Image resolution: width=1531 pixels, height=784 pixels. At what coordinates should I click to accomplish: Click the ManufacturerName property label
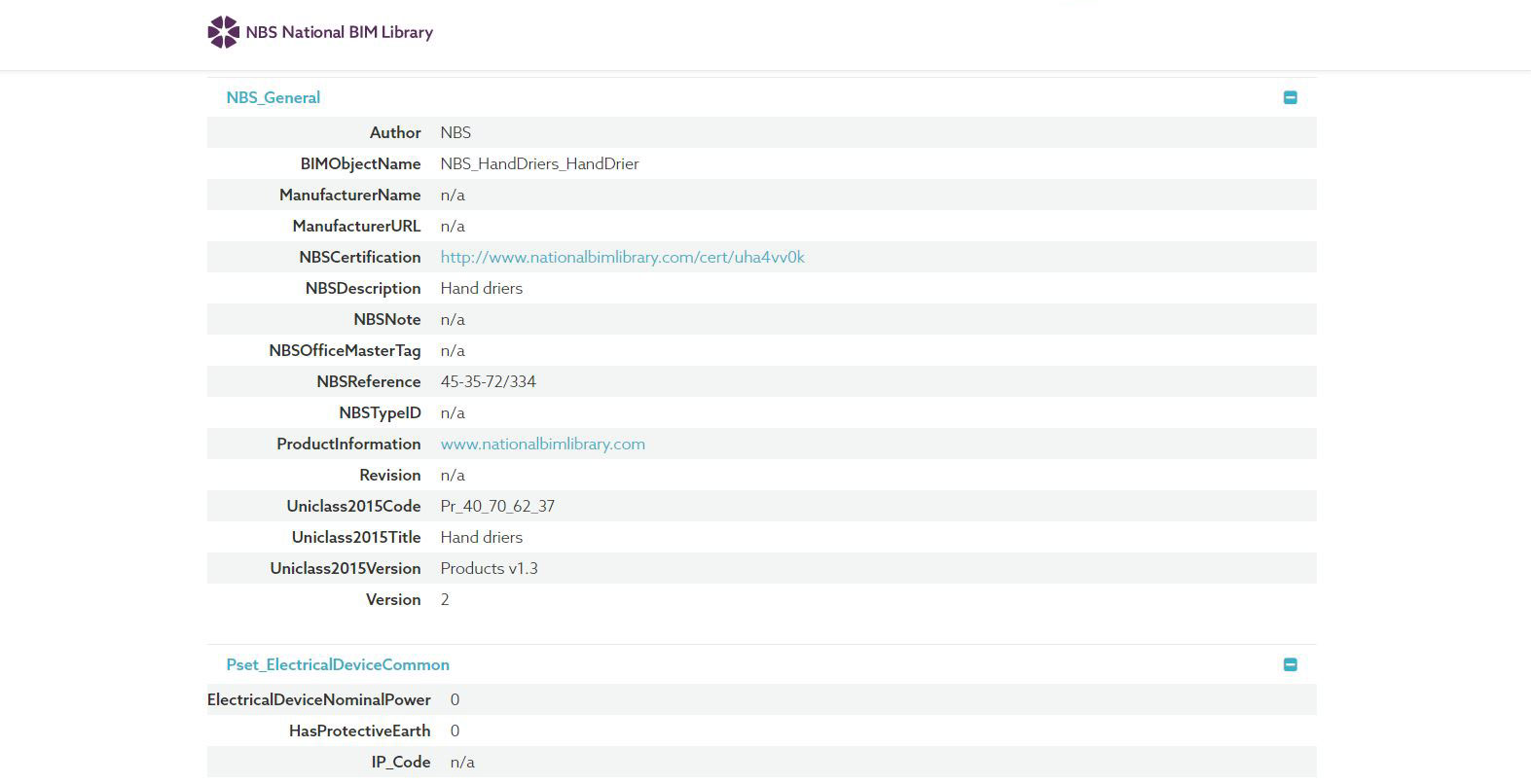349,195
